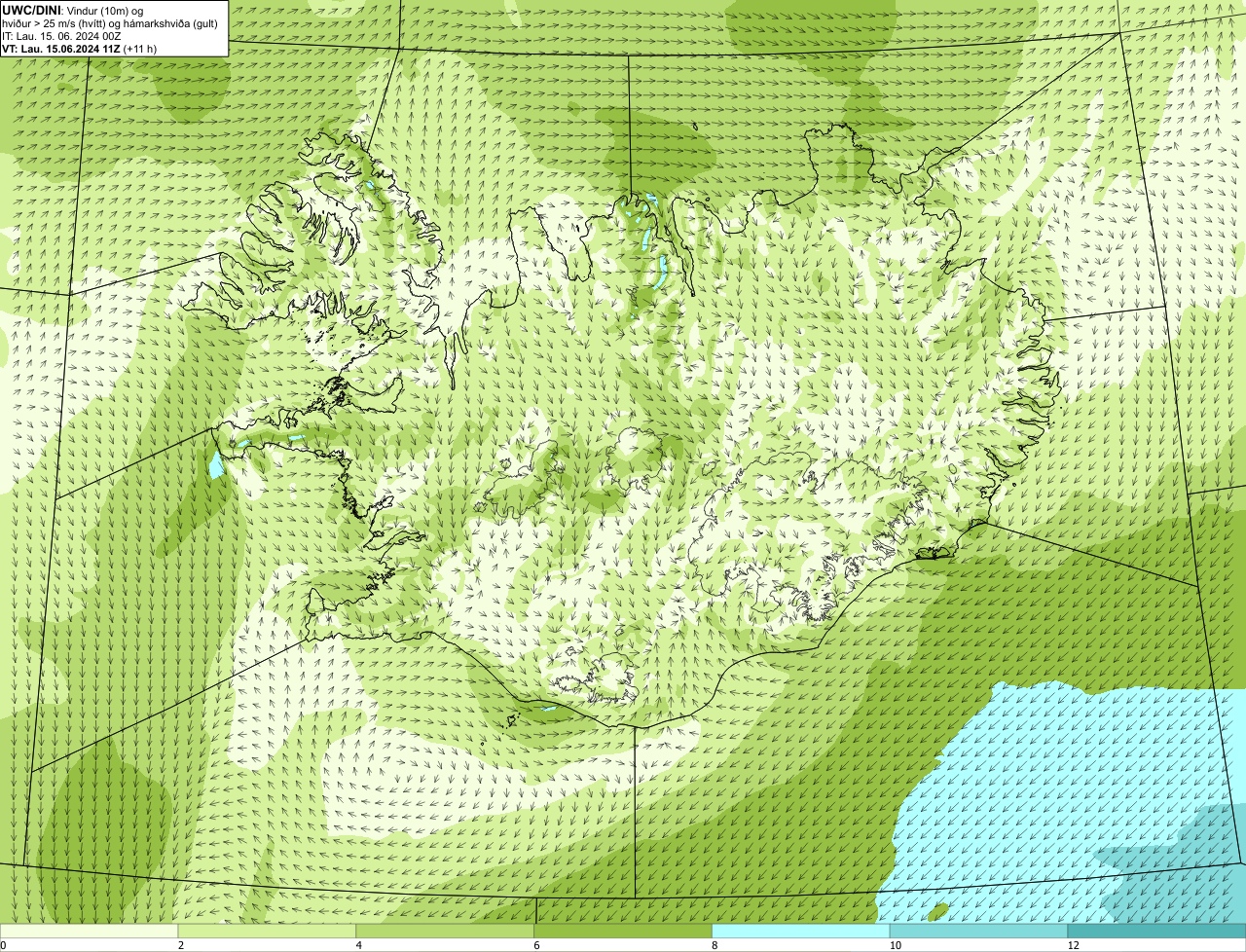Screen dimensions: 1246x952
Task: Click the "hviður > 25 m/s (hvítt)" description line
Action: pos(110,22)
